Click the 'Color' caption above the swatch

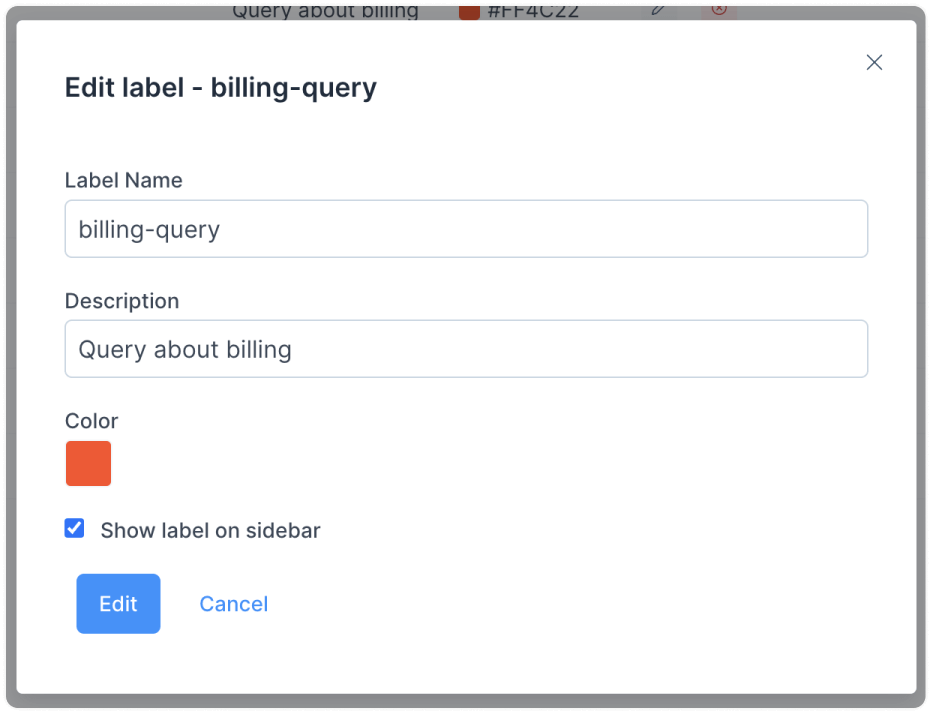92,421
